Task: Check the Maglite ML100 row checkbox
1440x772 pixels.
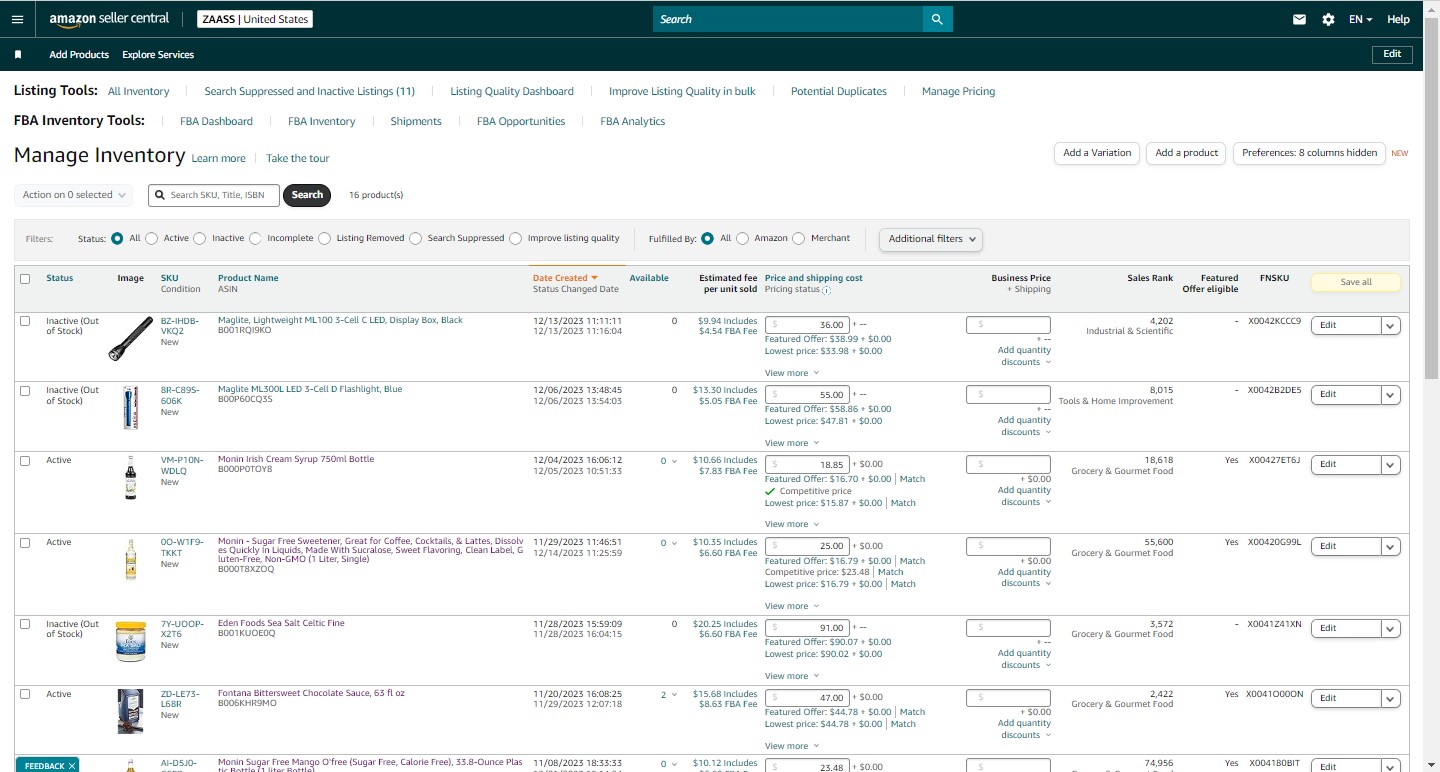Action: [25, 321]
